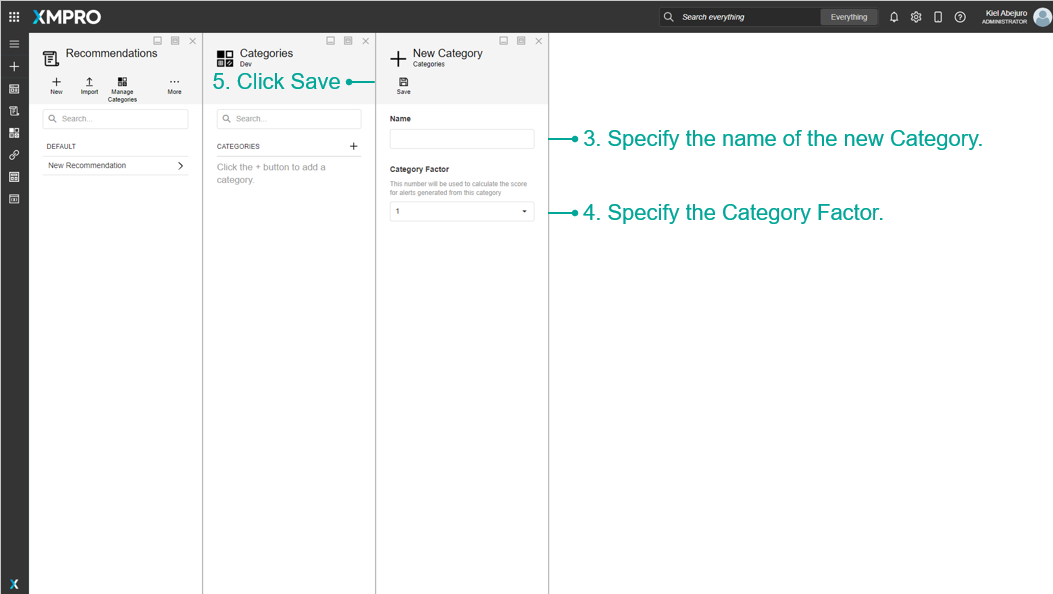Open the notifications bell
The height and width of the screenshot is (594, 1053).
[894, 17]
